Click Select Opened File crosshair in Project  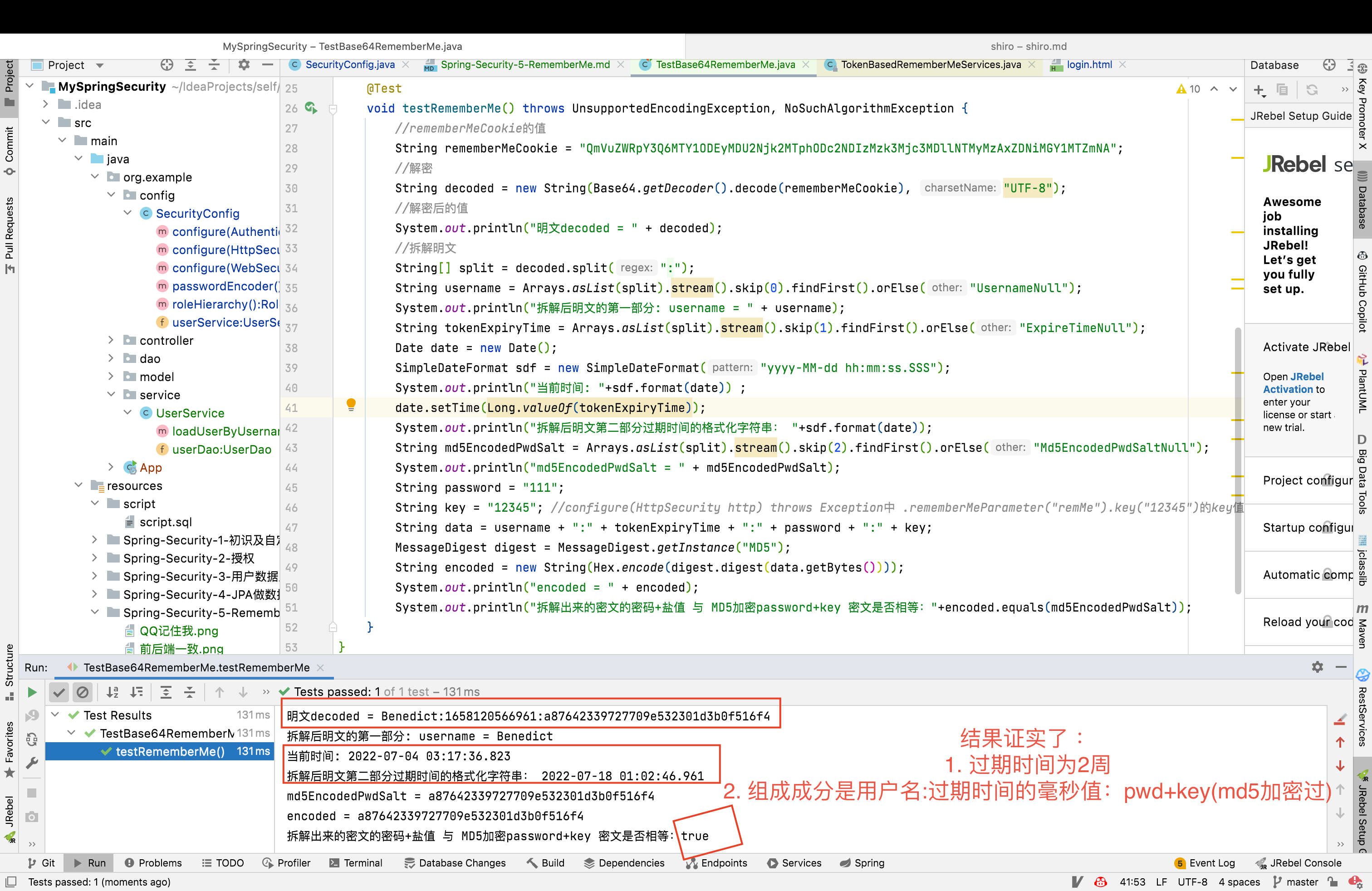pos(167,64)
